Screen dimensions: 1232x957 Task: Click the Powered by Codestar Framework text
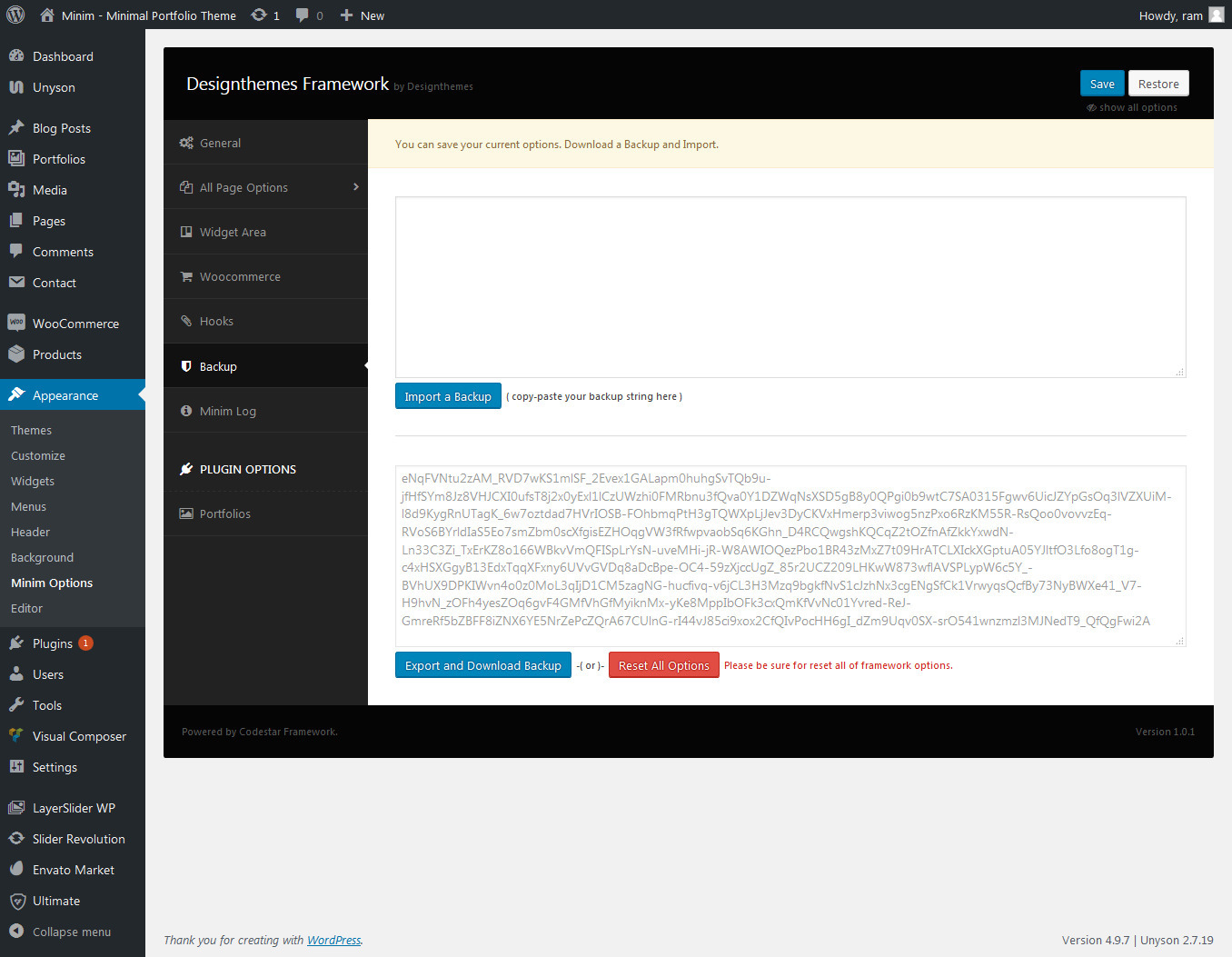[259, 732]
